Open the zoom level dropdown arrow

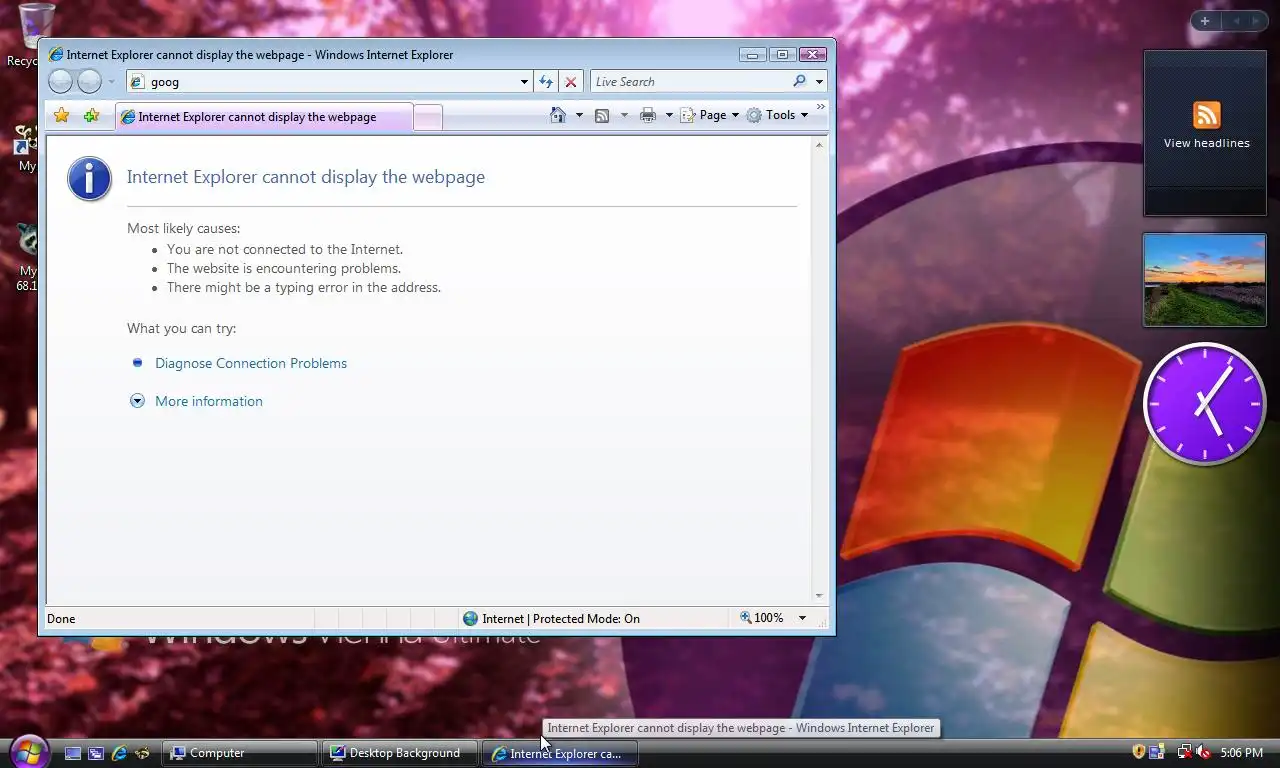(x=802, y=618)
